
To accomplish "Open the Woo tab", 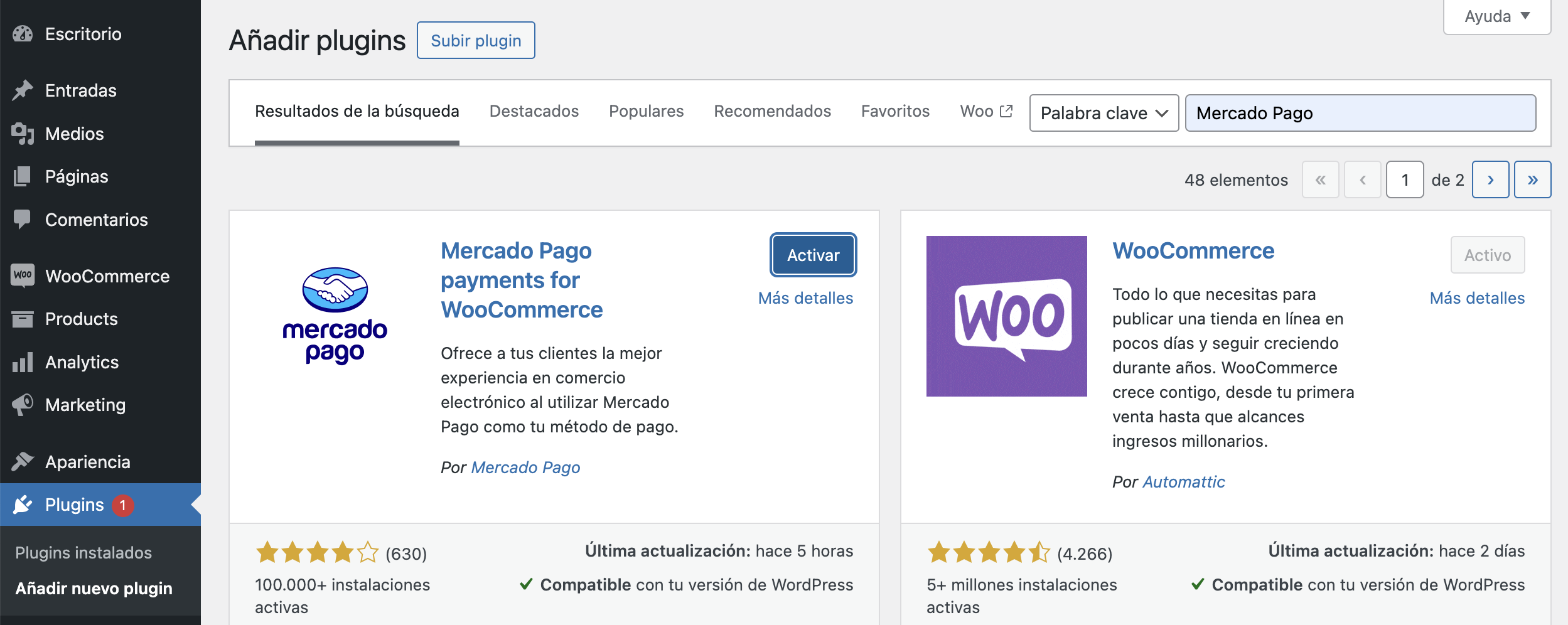I will tap(986, 111).
